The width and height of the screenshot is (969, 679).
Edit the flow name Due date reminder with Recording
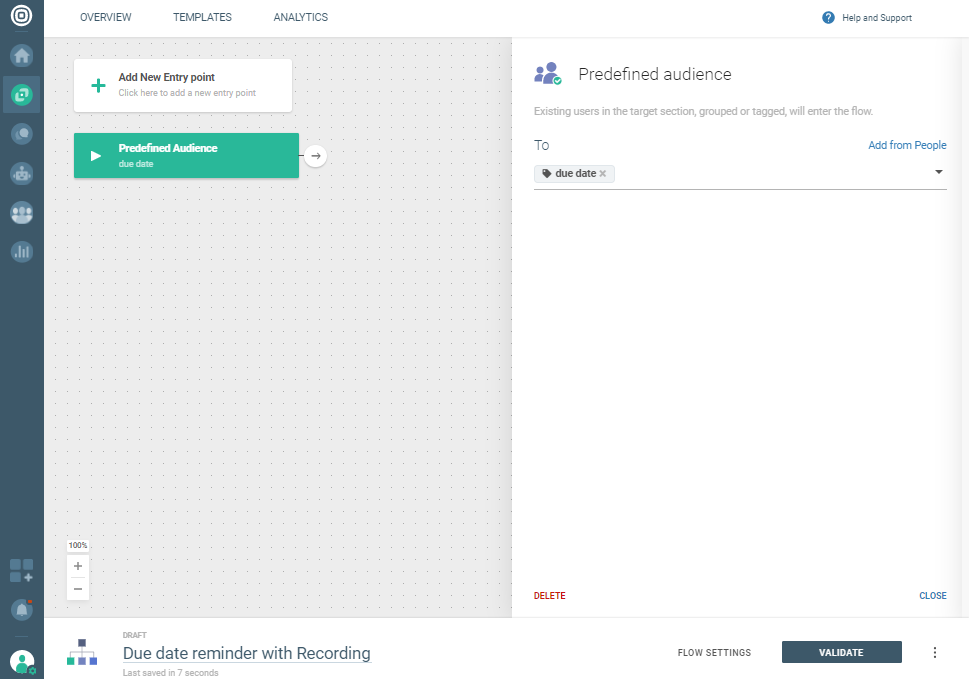(247, 653)
